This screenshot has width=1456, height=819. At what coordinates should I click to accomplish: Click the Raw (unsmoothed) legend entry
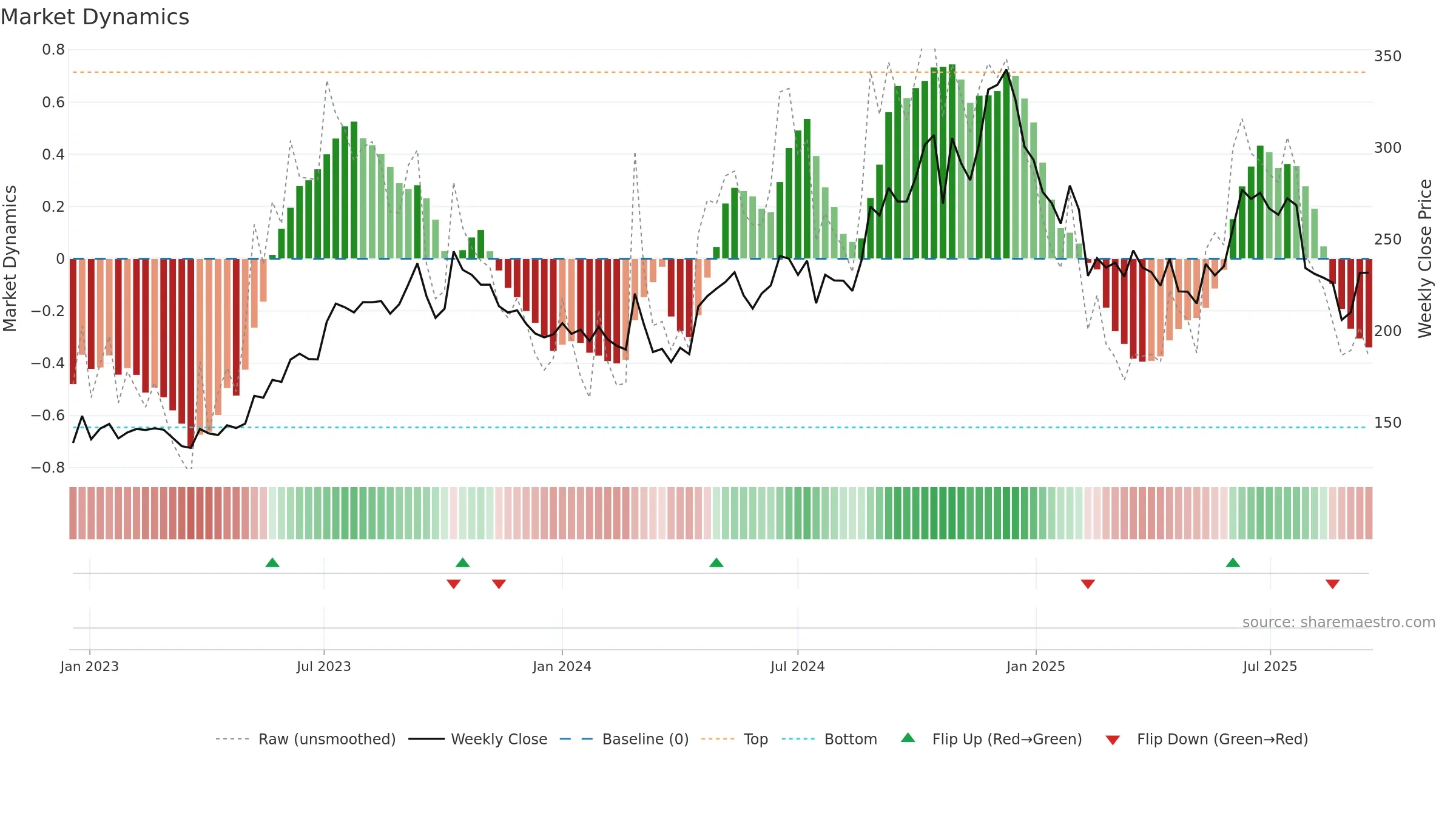306,739
